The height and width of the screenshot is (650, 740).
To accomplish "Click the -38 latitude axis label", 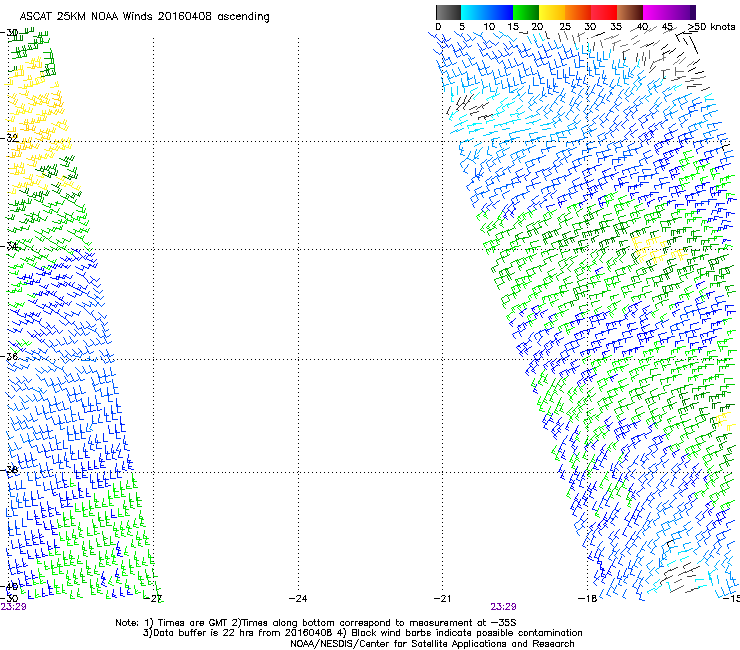I will pos(9,470).
